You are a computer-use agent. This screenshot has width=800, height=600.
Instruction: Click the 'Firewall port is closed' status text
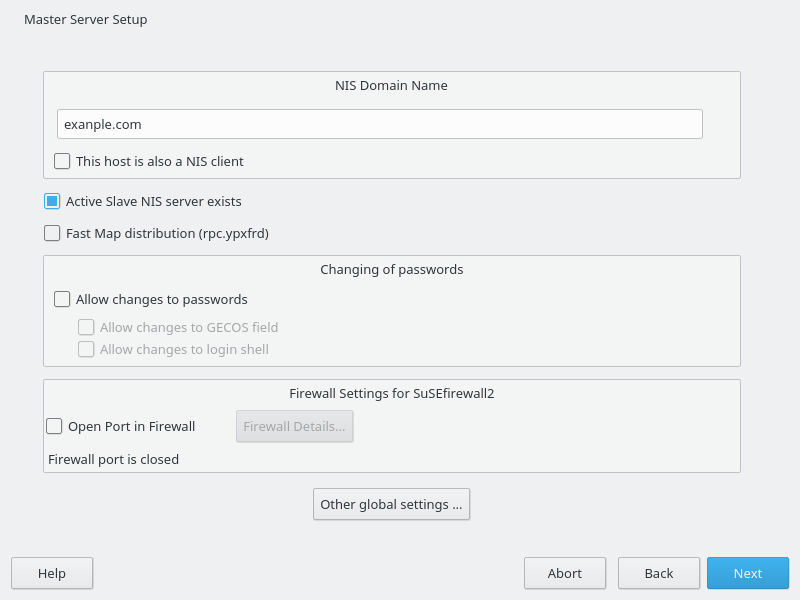click(x=113, y=460)
